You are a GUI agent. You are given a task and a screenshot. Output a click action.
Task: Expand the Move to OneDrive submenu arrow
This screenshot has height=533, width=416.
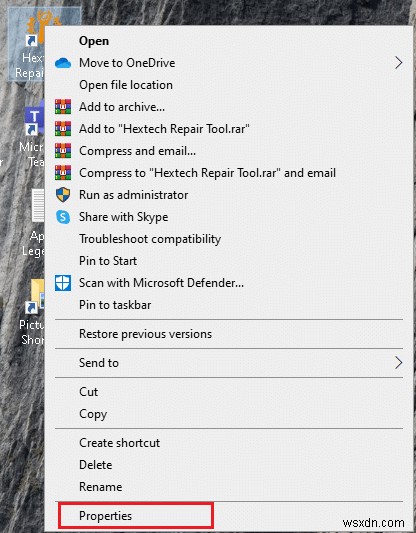click(x=399, y=63)
